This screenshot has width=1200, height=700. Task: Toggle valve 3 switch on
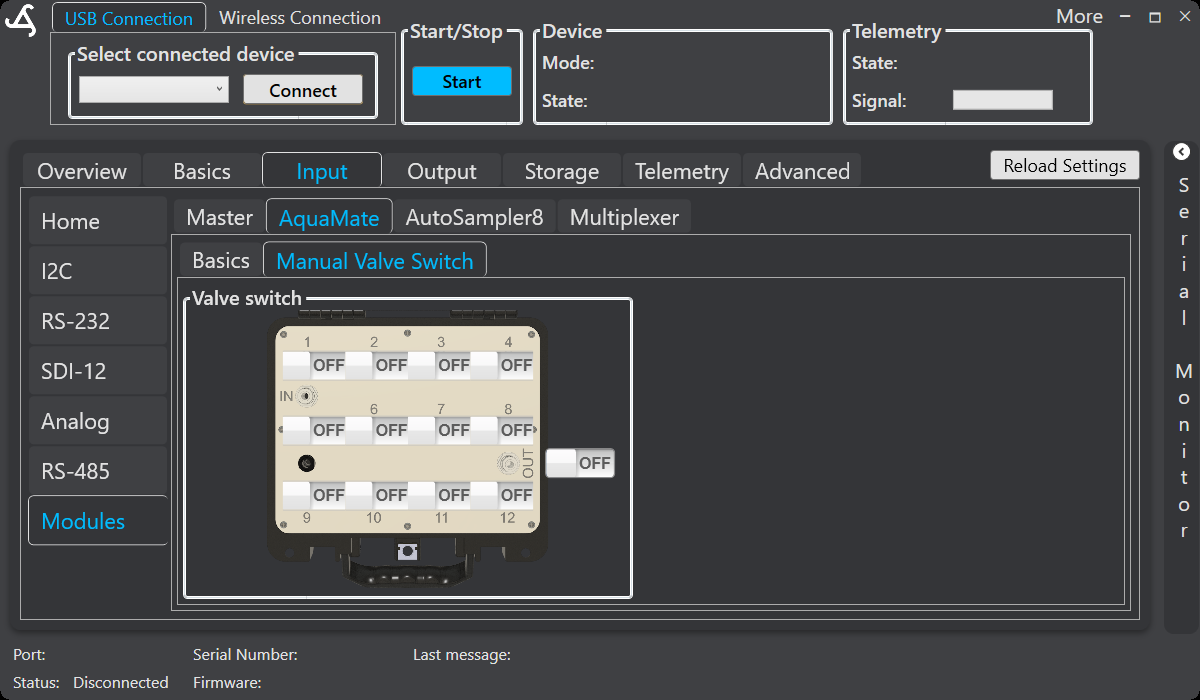[439, 365]
